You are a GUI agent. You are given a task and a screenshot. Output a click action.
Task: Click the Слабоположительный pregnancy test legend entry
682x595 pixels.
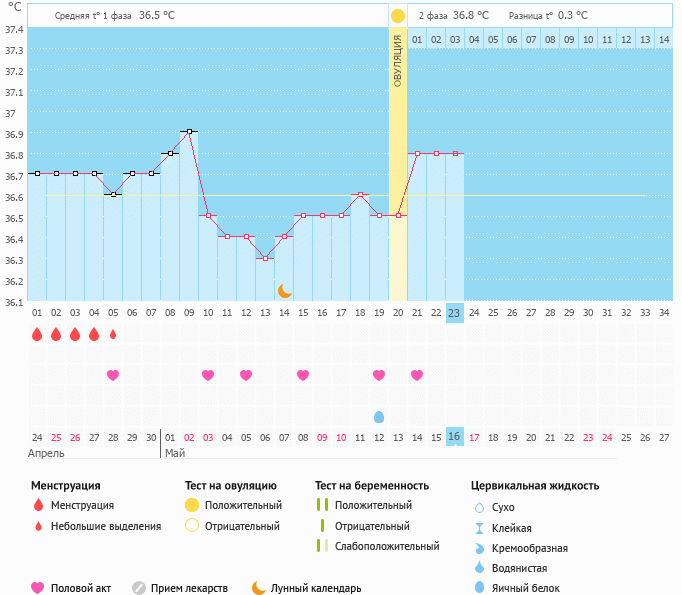pyautogui.click(x=386, y=546)
